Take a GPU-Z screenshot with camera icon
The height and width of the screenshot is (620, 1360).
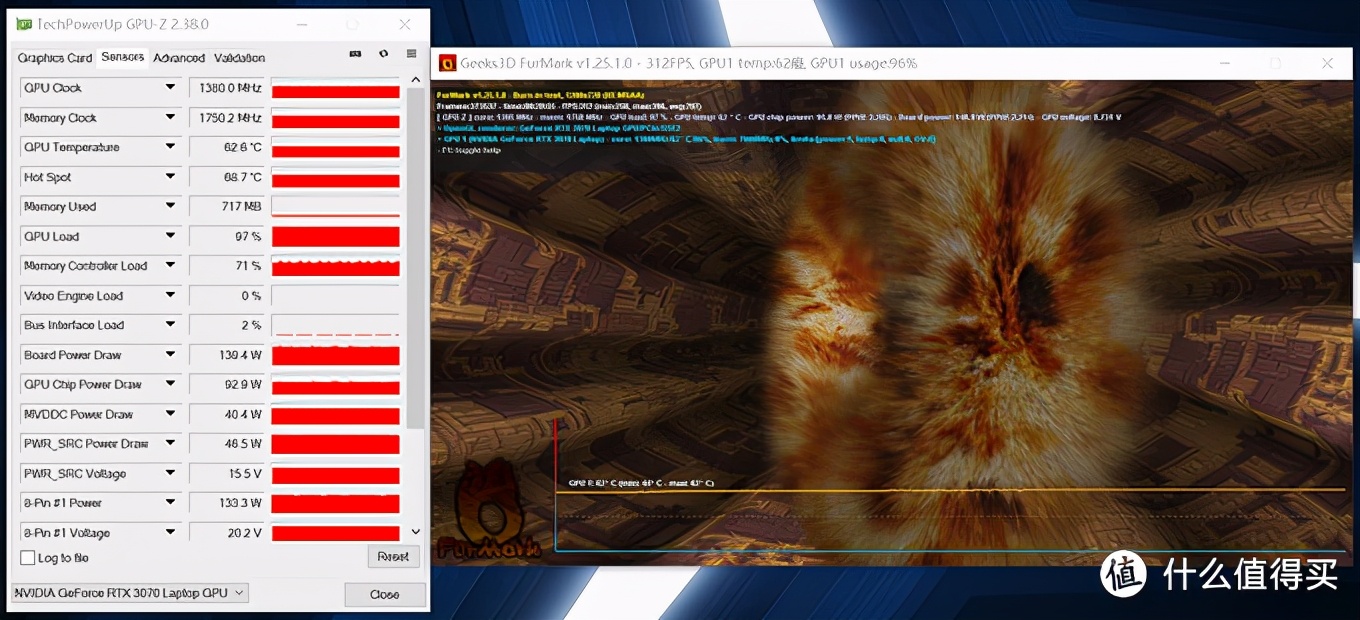coord(355,54)
